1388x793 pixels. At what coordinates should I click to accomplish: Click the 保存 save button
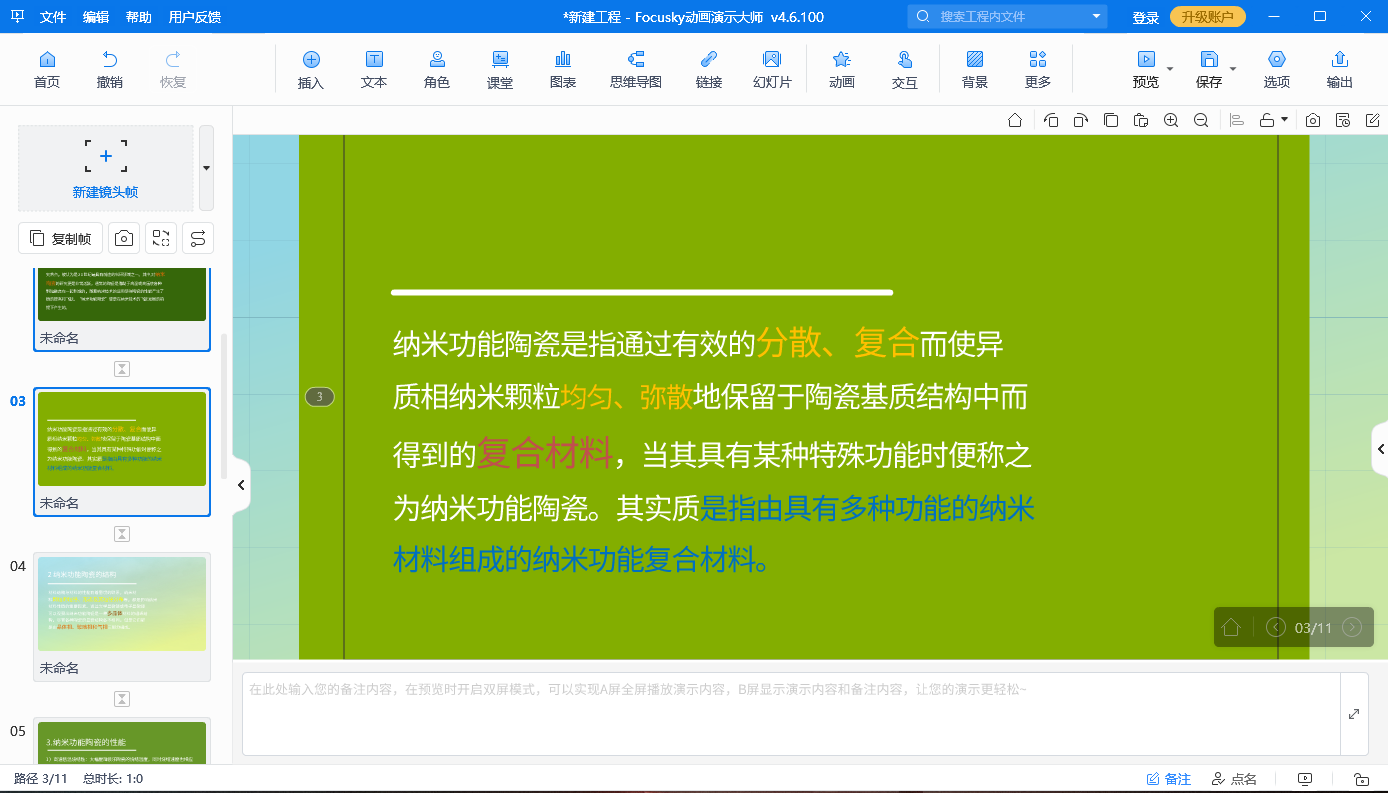pos(1209,70)
